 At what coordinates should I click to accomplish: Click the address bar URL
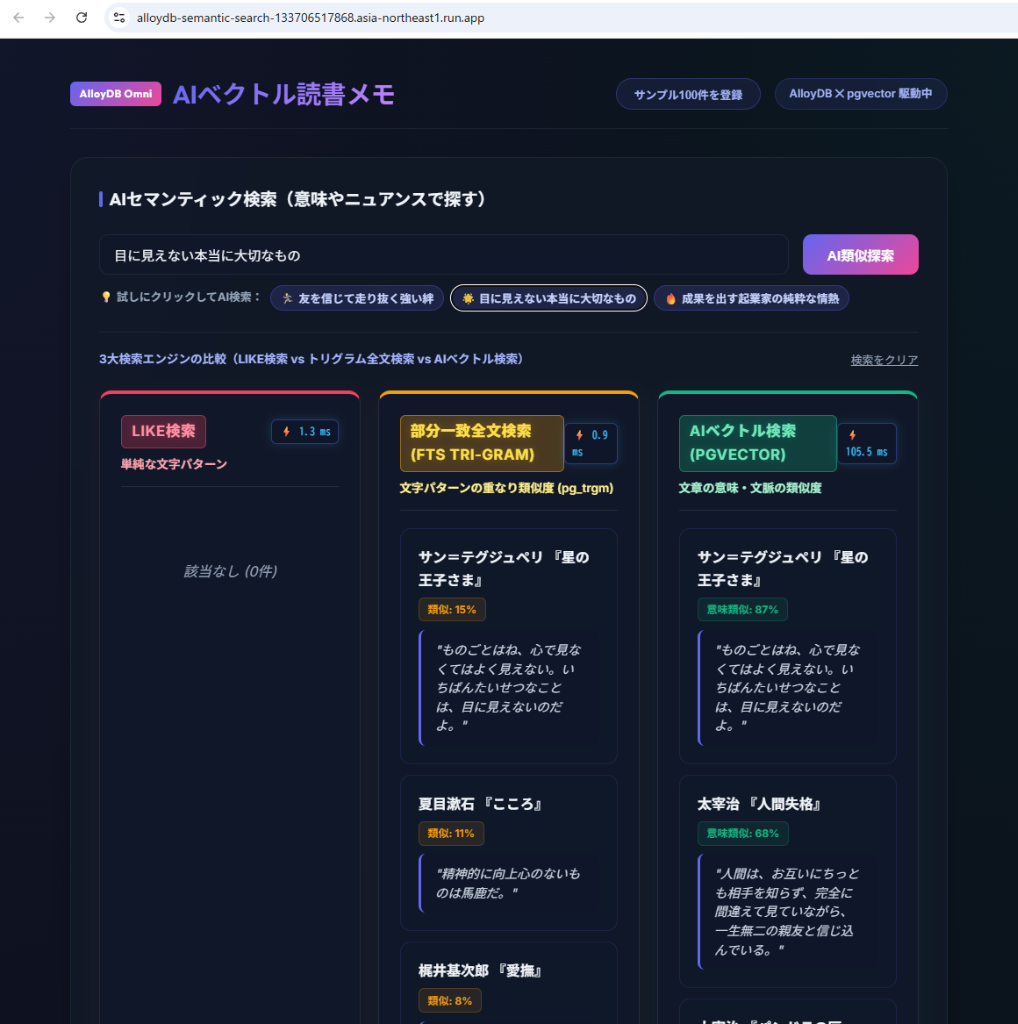[310, 18]
